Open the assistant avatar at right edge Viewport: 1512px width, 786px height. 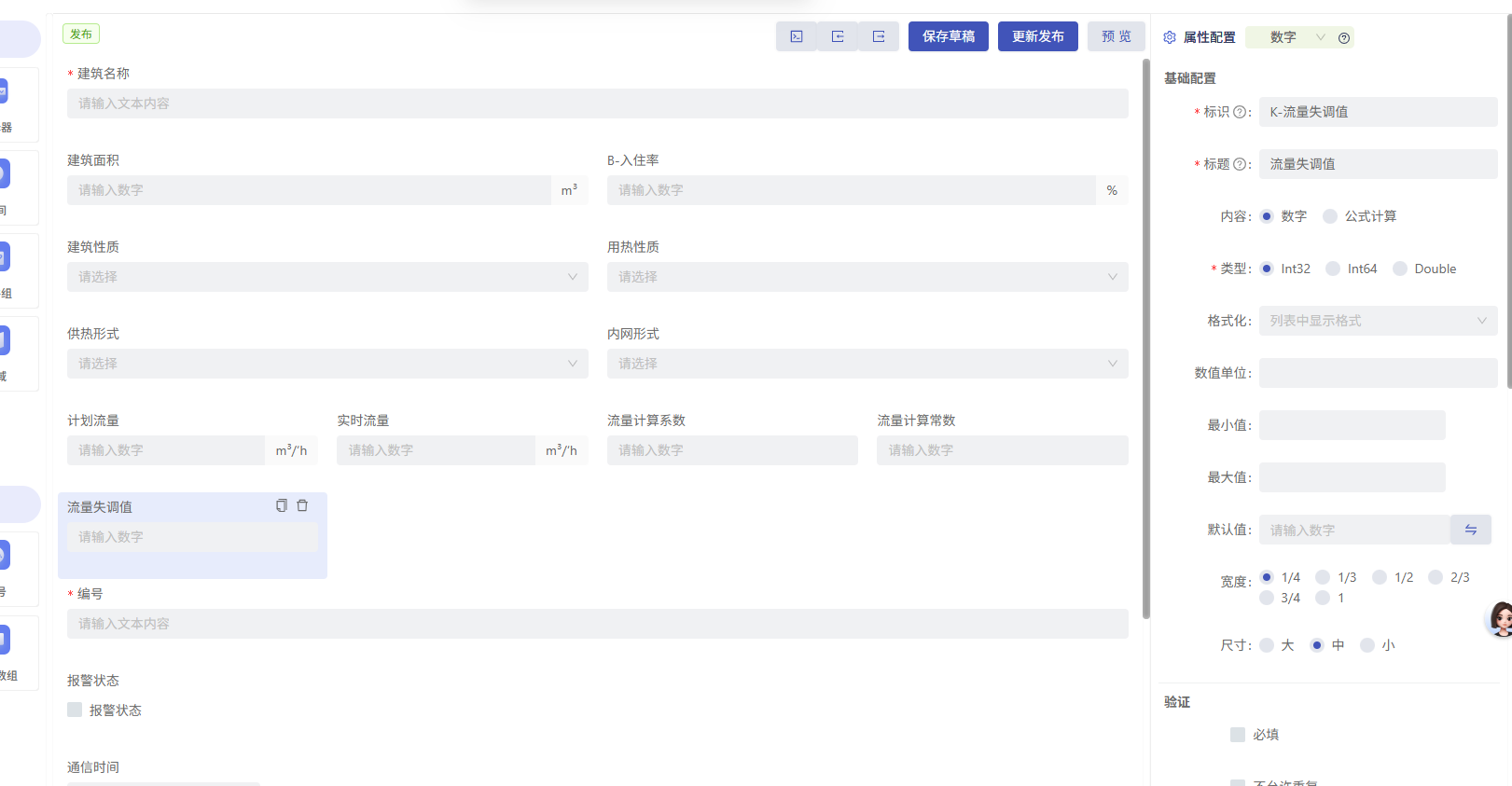(x=1500, y=619)
